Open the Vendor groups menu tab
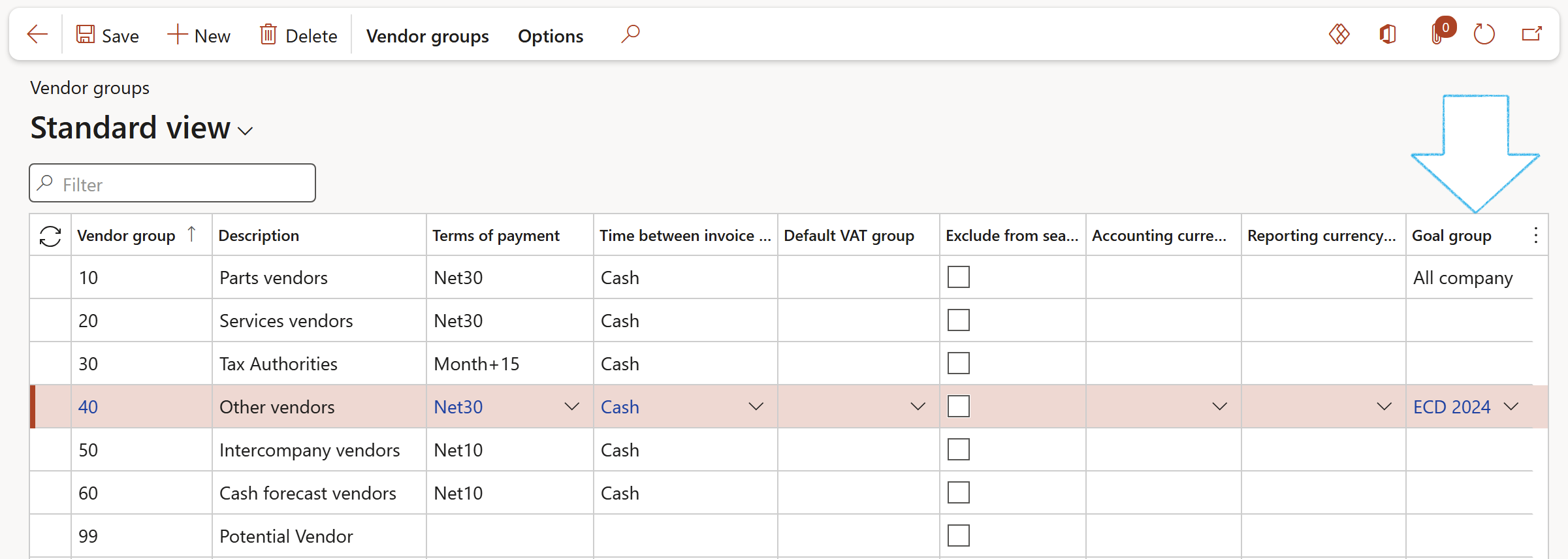1568x559 pixels. (427, 36)
